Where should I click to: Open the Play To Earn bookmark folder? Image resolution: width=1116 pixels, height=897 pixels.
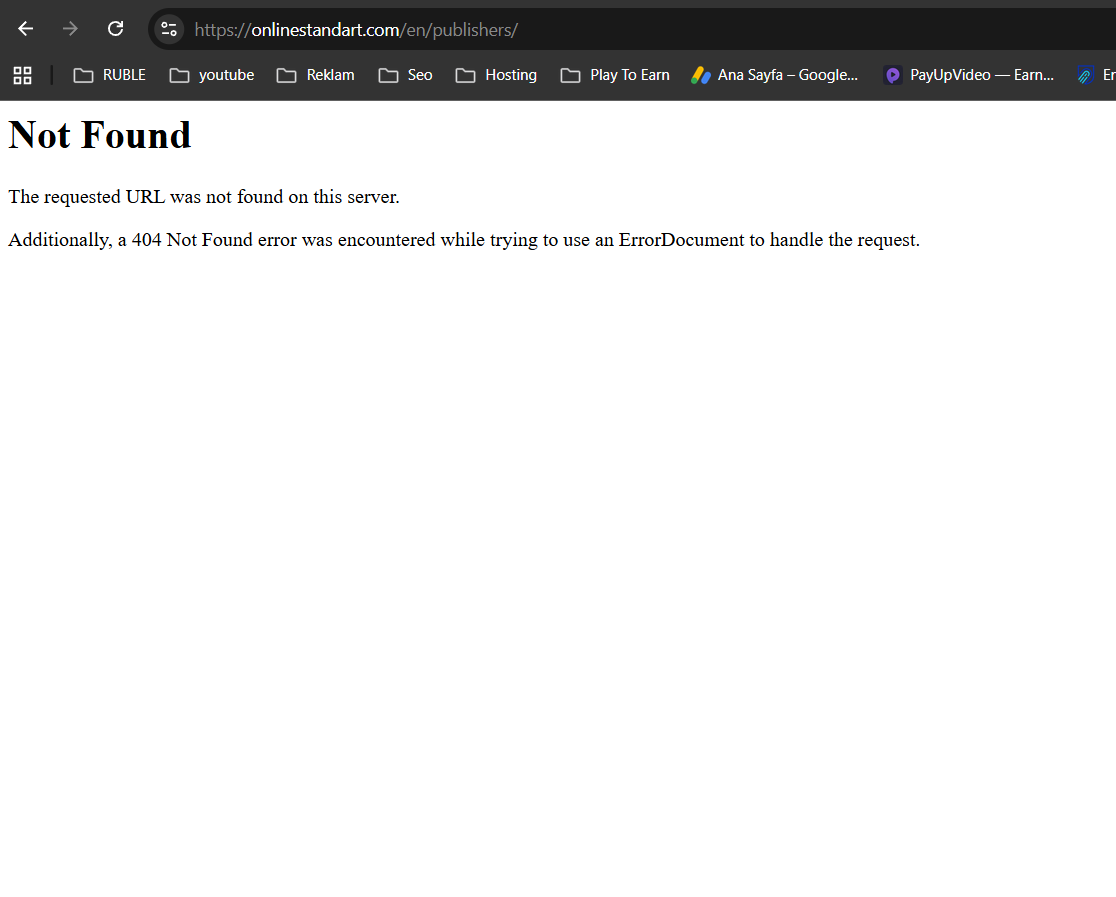point(615,75)
